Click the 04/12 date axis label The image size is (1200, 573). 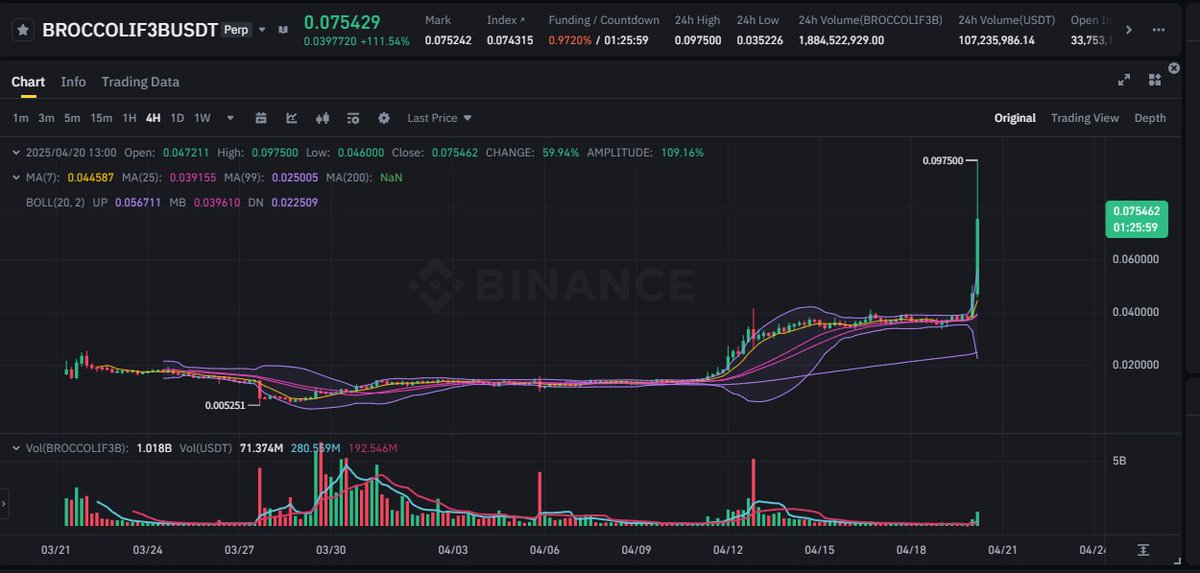728,550
